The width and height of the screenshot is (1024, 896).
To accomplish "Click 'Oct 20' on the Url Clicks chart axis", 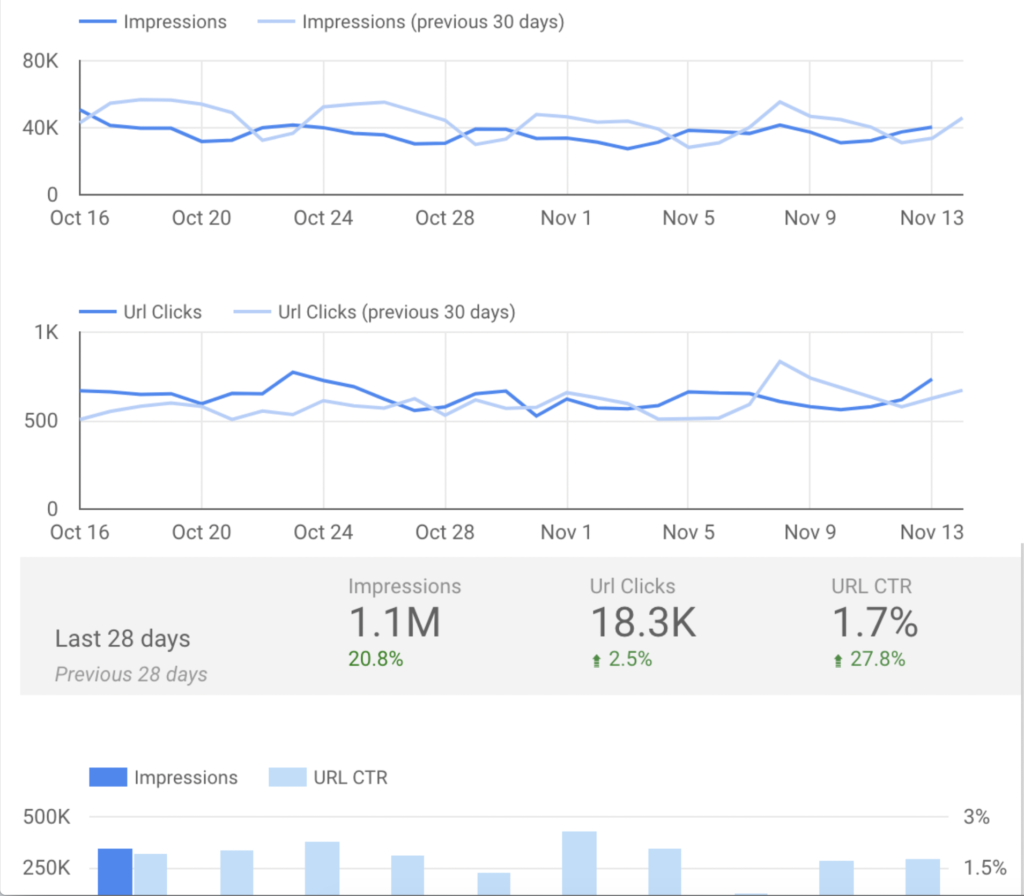I will pyautogui.click(x=201, y=532).
